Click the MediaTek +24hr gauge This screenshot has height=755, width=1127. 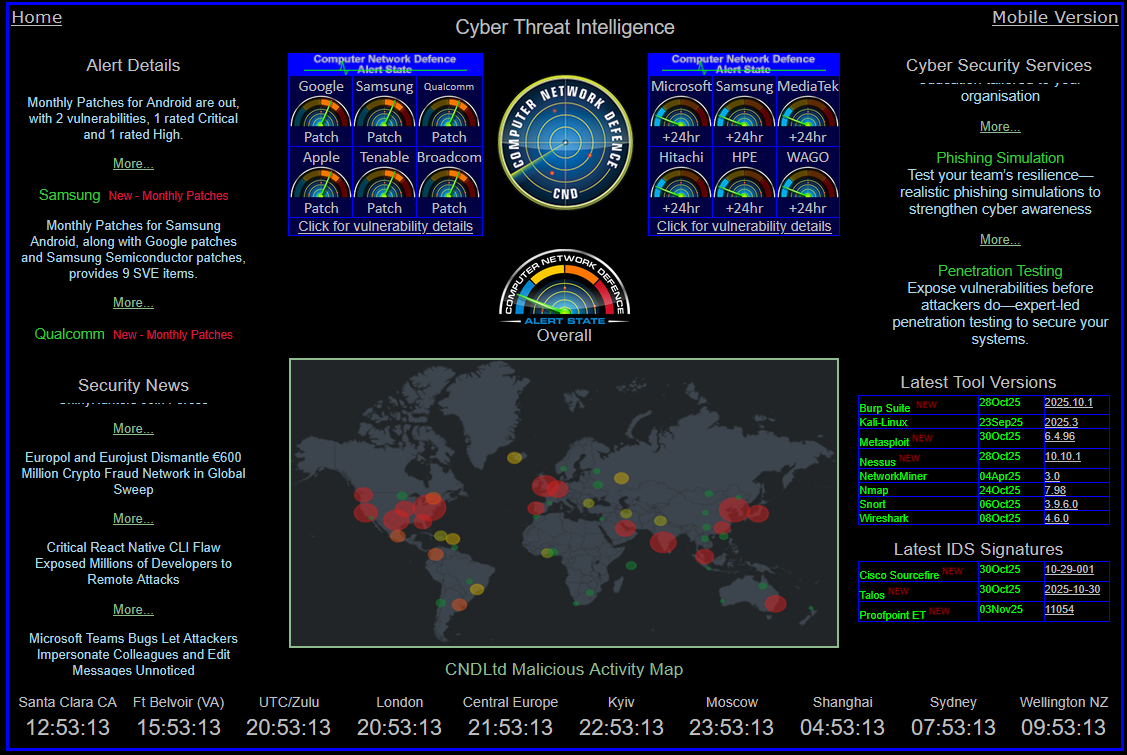pyautogui.click(x=807, y=110)
